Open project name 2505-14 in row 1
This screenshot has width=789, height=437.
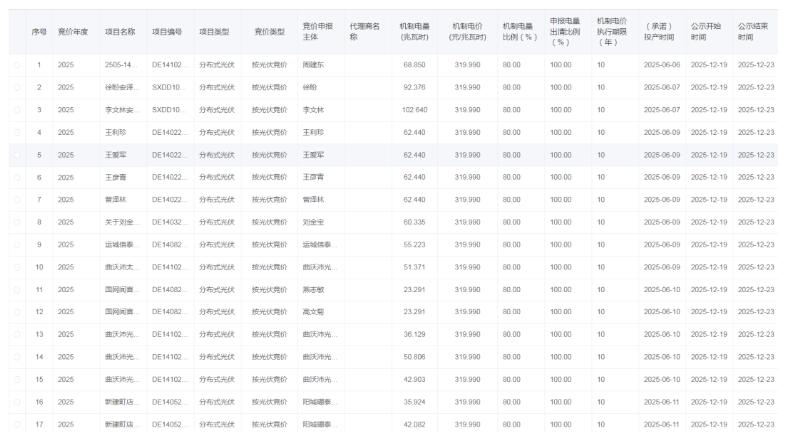119,64
